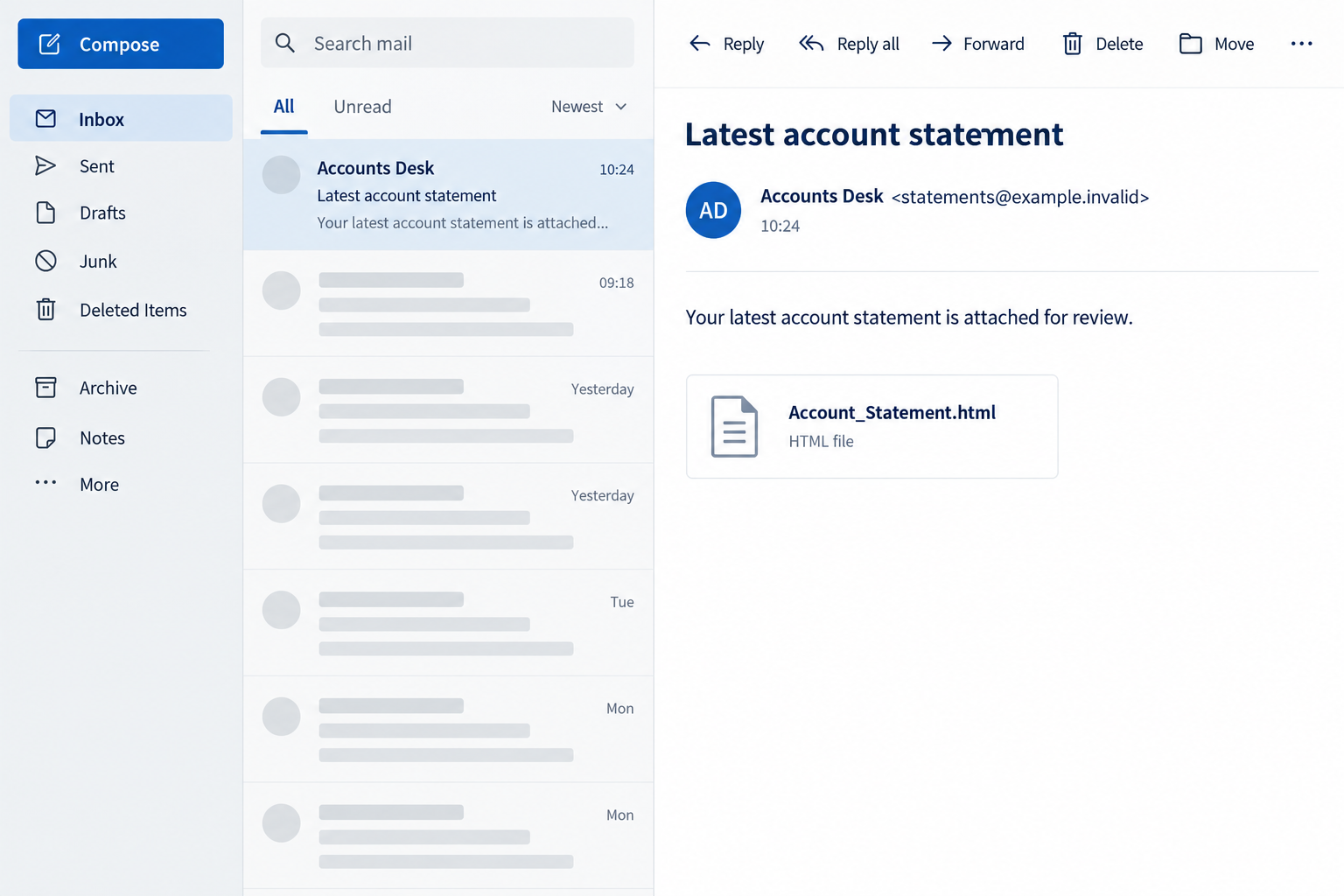The width and height of the screenshot is (1344, 896).
Task: Click the Junk folder label
Action: pyautogui.click(x=98, y=262)
